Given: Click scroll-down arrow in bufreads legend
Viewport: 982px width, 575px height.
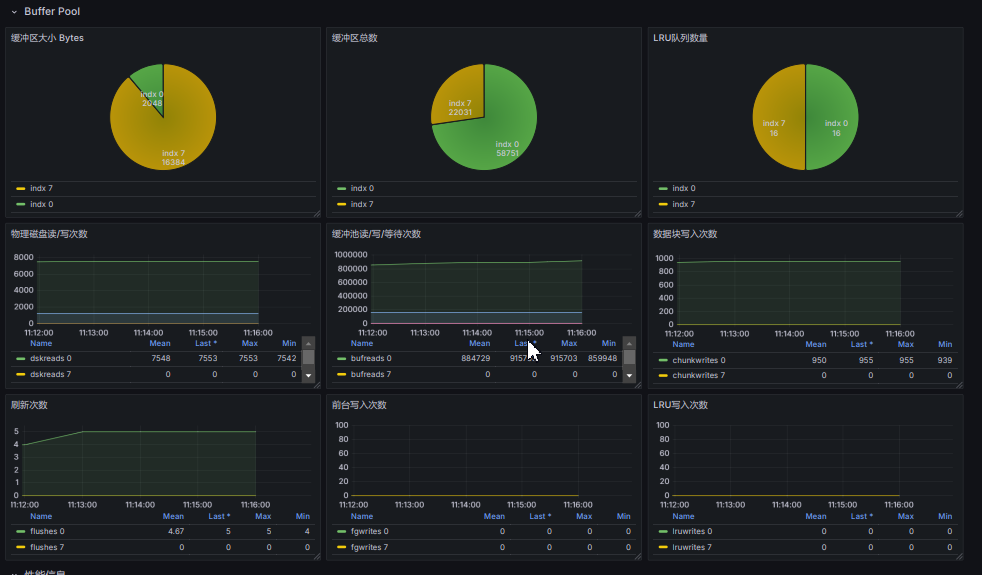Looking at the screenshot, I should tap(629, 376).
